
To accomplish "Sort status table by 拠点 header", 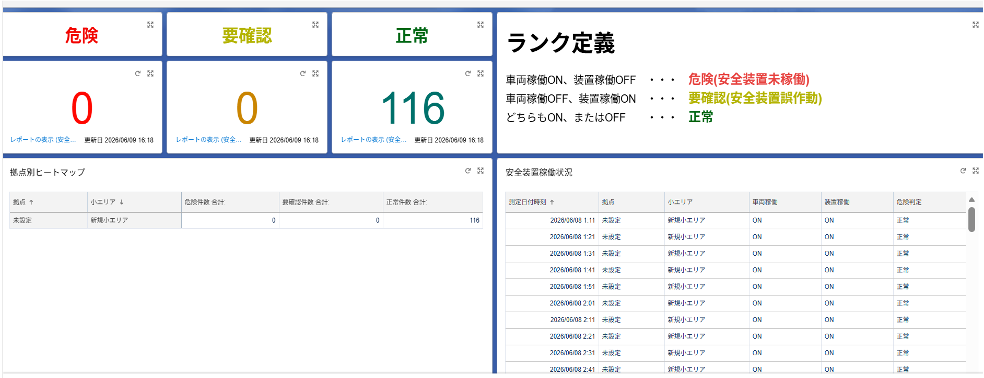I will tap(632, 202).
